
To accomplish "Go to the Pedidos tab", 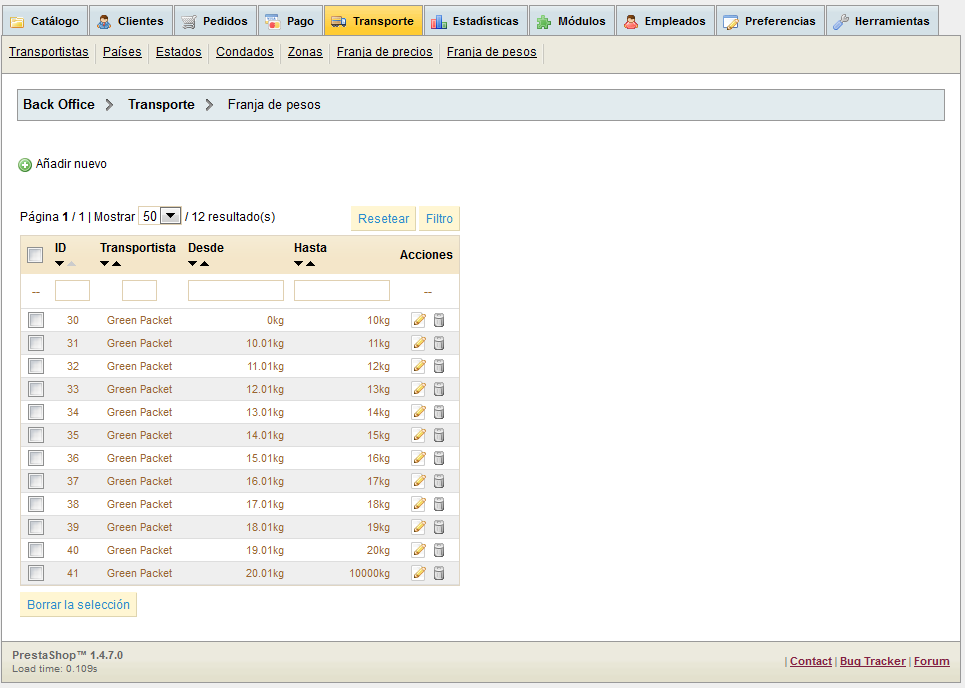I will [x=215, y=21].
